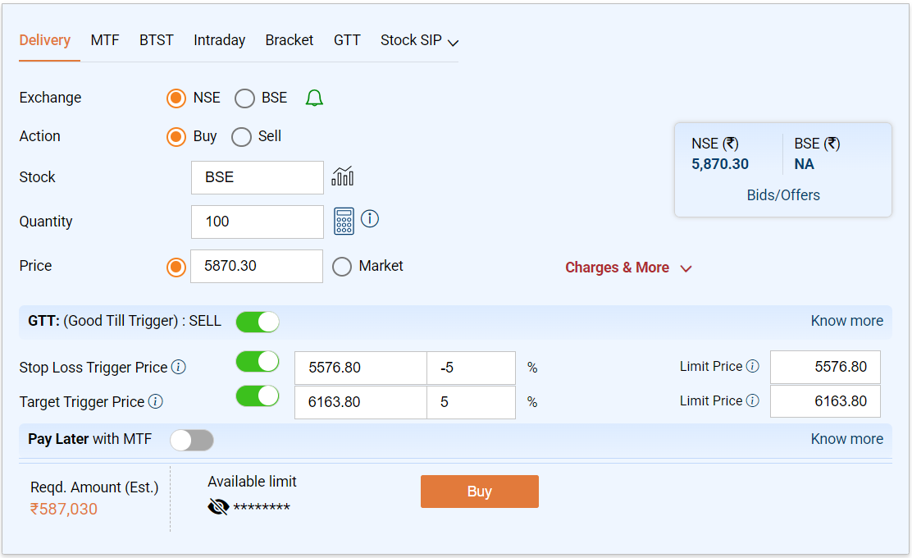Viewport: 913px width, 558px height.
Task: Click the Quantity input field
Action: point(257,222)
